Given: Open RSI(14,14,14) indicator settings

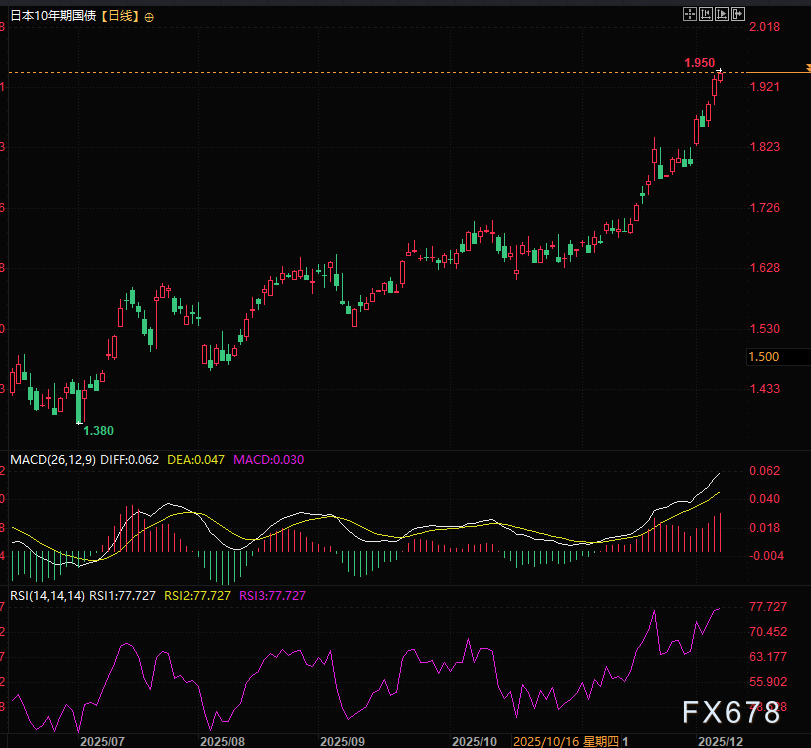Looking at the screenshot, I should tap(46, 595).
